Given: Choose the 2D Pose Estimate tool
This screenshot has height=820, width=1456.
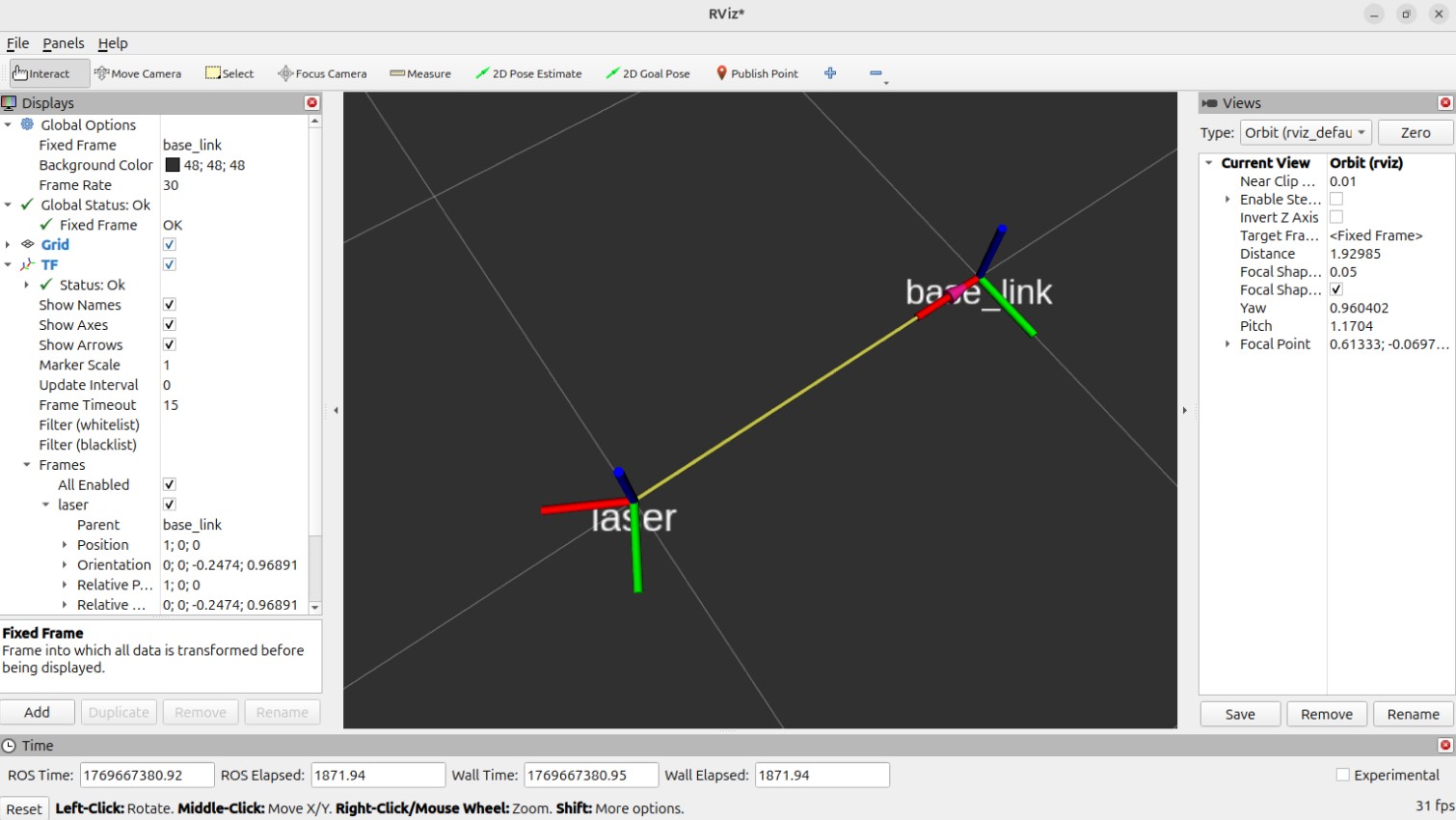Looking at the screenshot, I should pos(528,72).
